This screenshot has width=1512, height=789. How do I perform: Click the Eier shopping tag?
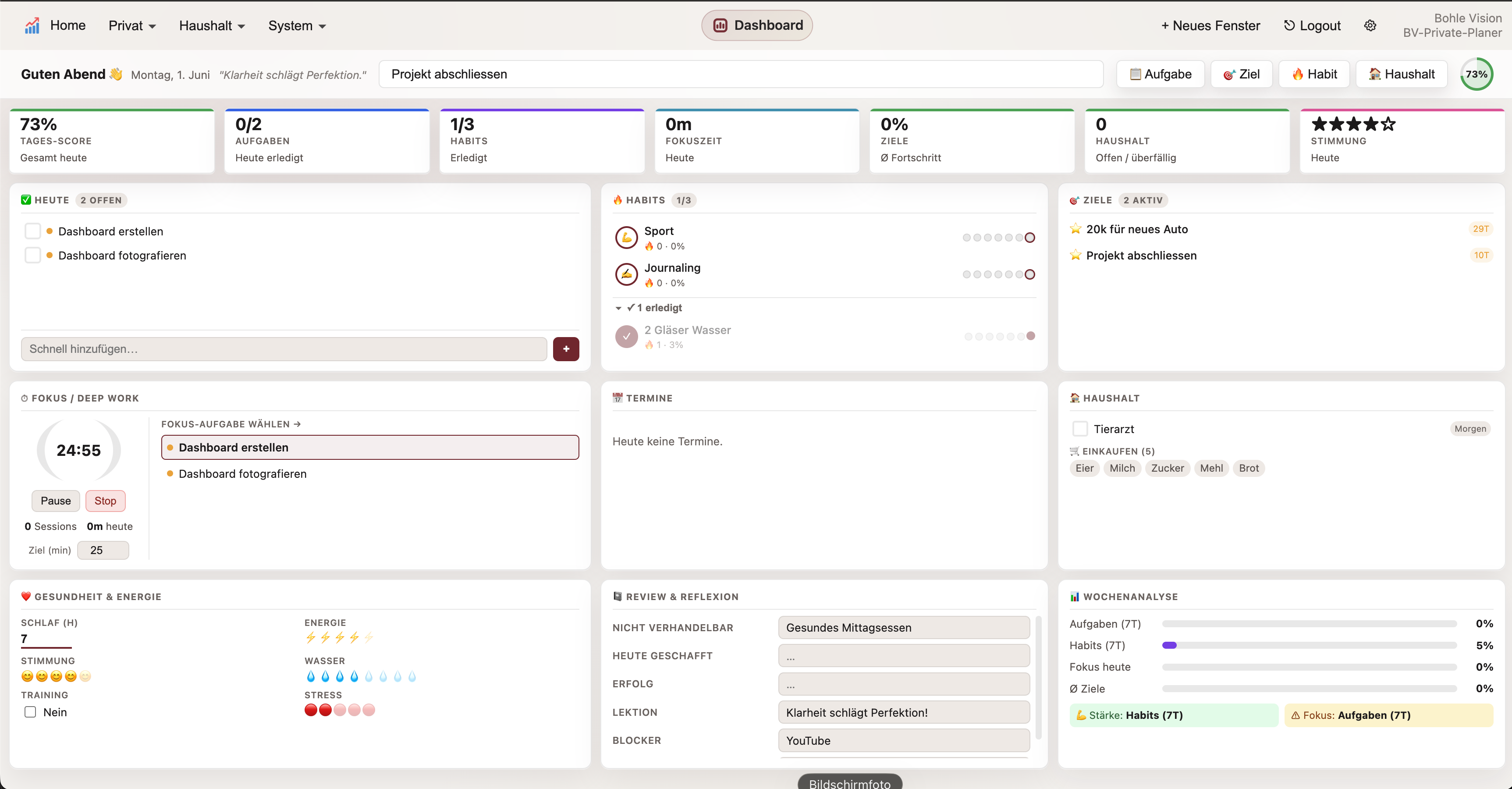[x=1084, y=468]
